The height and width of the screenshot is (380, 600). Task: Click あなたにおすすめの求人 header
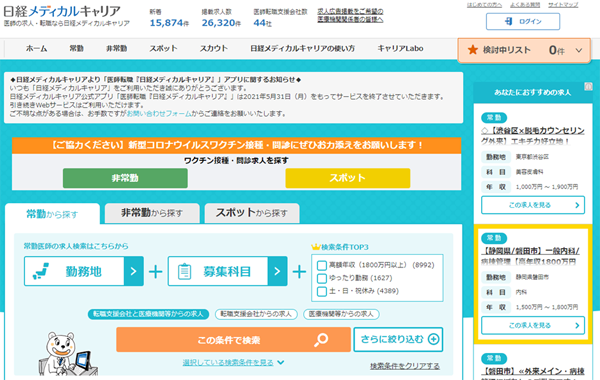(532, 92)
